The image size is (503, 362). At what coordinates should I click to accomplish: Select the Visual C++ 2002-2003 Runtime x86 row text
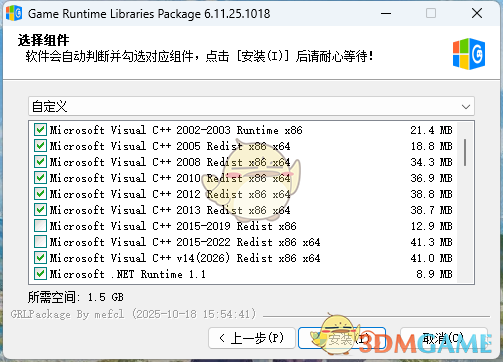click(x=176, y=130)
